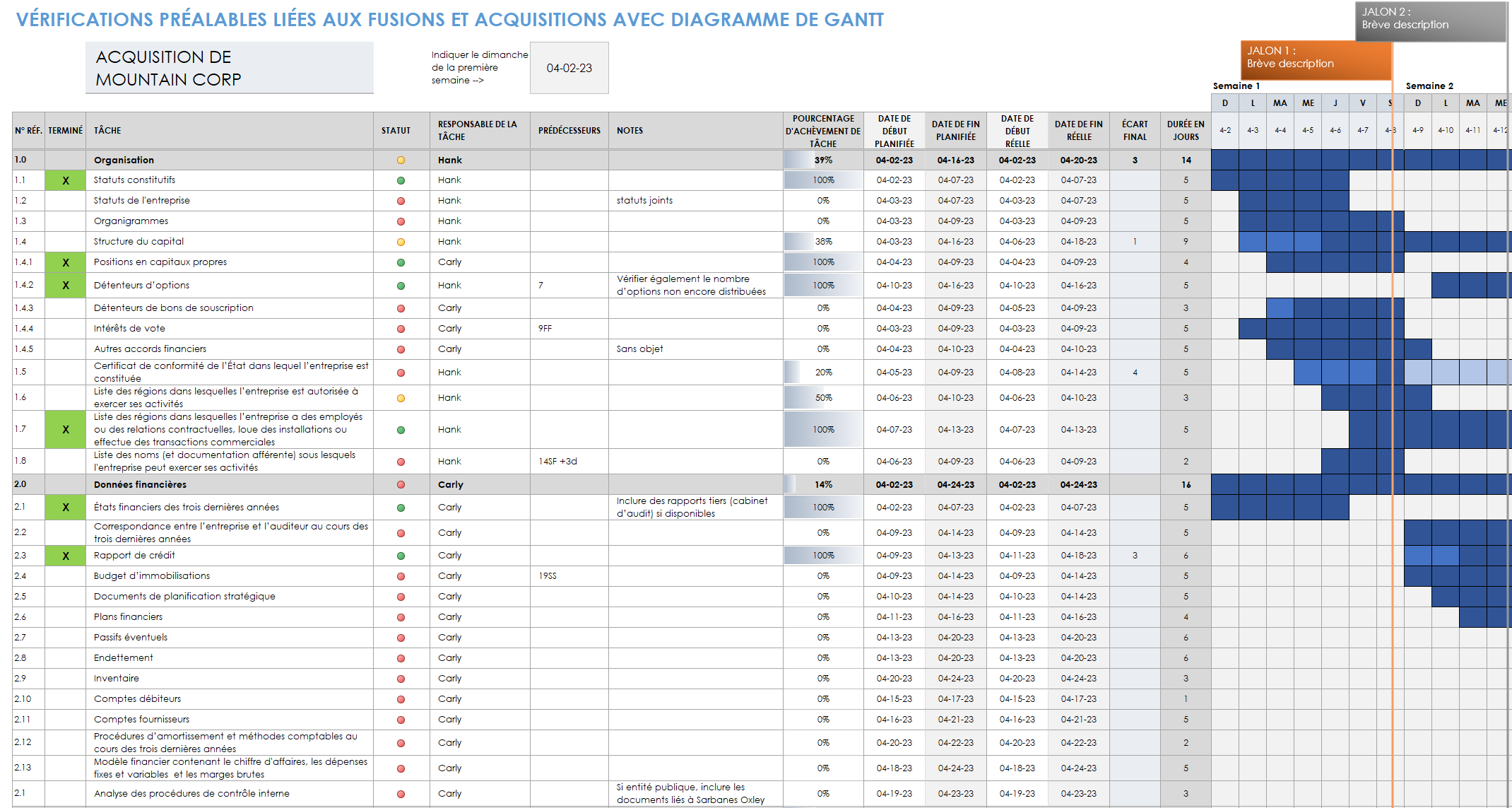1512x808 pixels.
Task: Click the PRÉDÉCESSEURS column header
Action: 569,131
